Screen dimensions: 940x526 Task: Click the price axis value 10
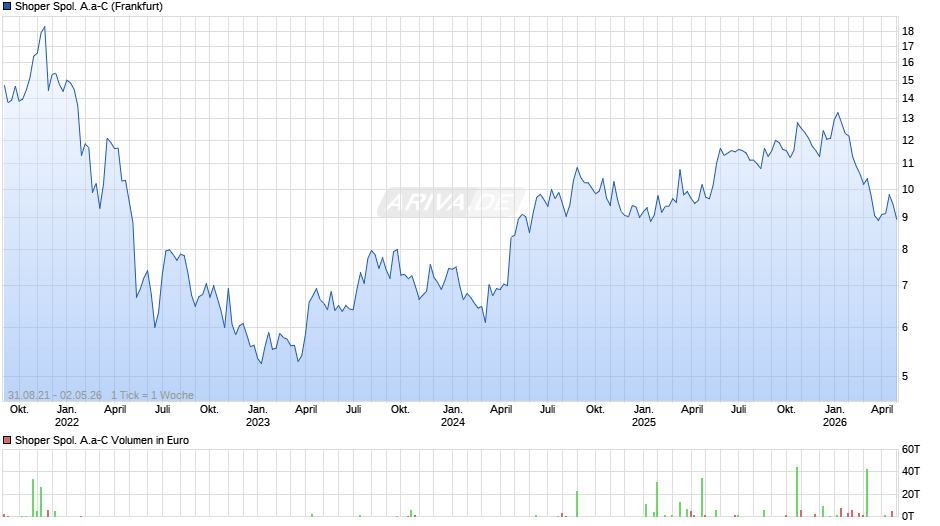(908, 190)
